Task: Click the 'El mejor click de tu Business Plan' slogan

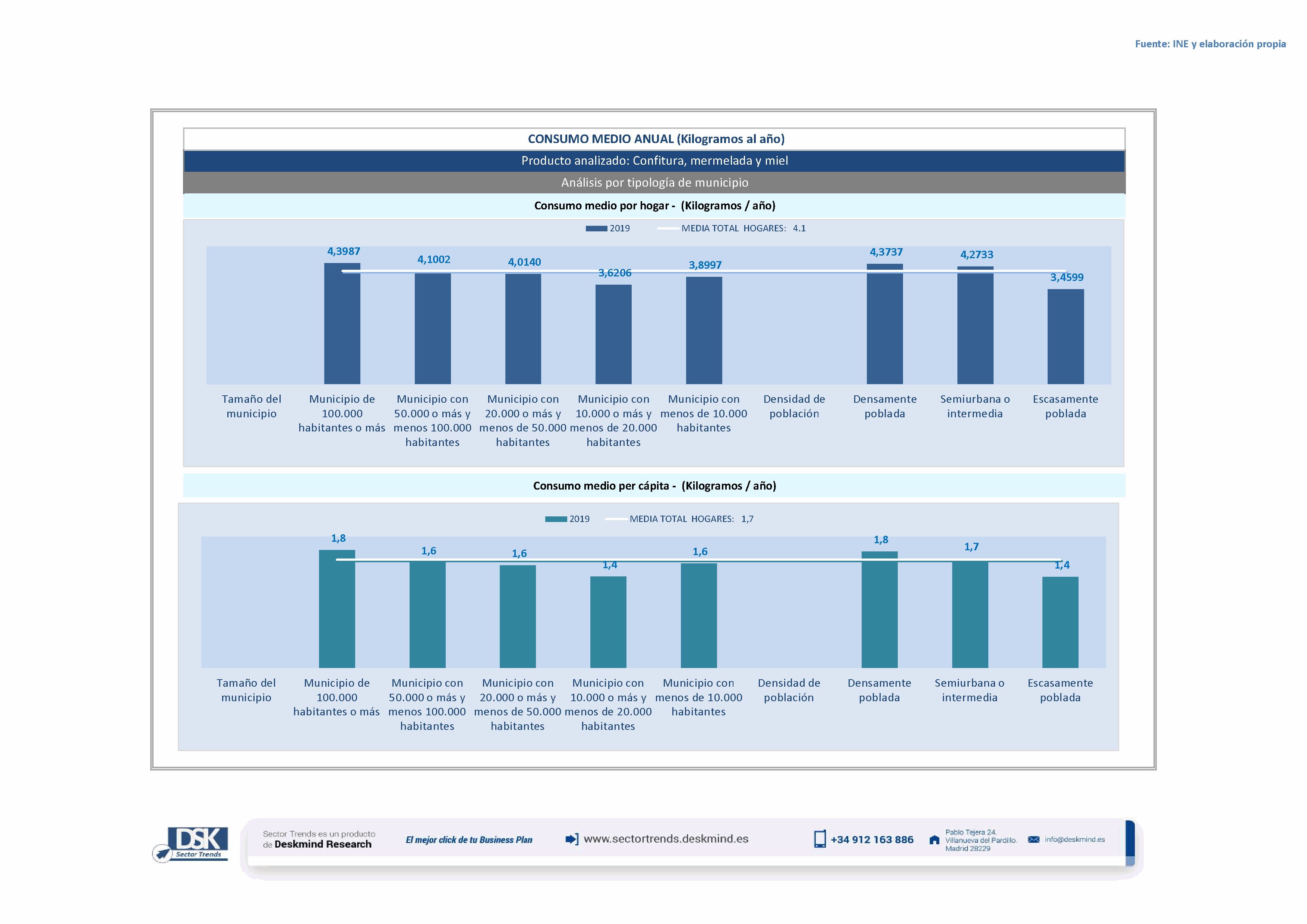Action: click(468, 840)
